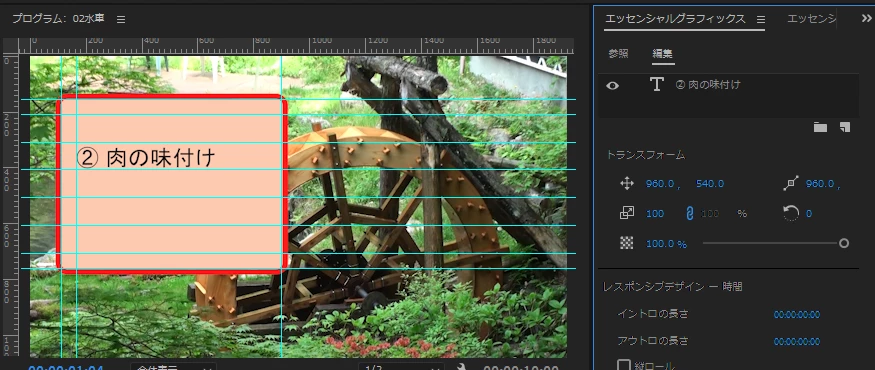
Task: Click the プログラム: 02水車 panel title
Action: (58, 19)
